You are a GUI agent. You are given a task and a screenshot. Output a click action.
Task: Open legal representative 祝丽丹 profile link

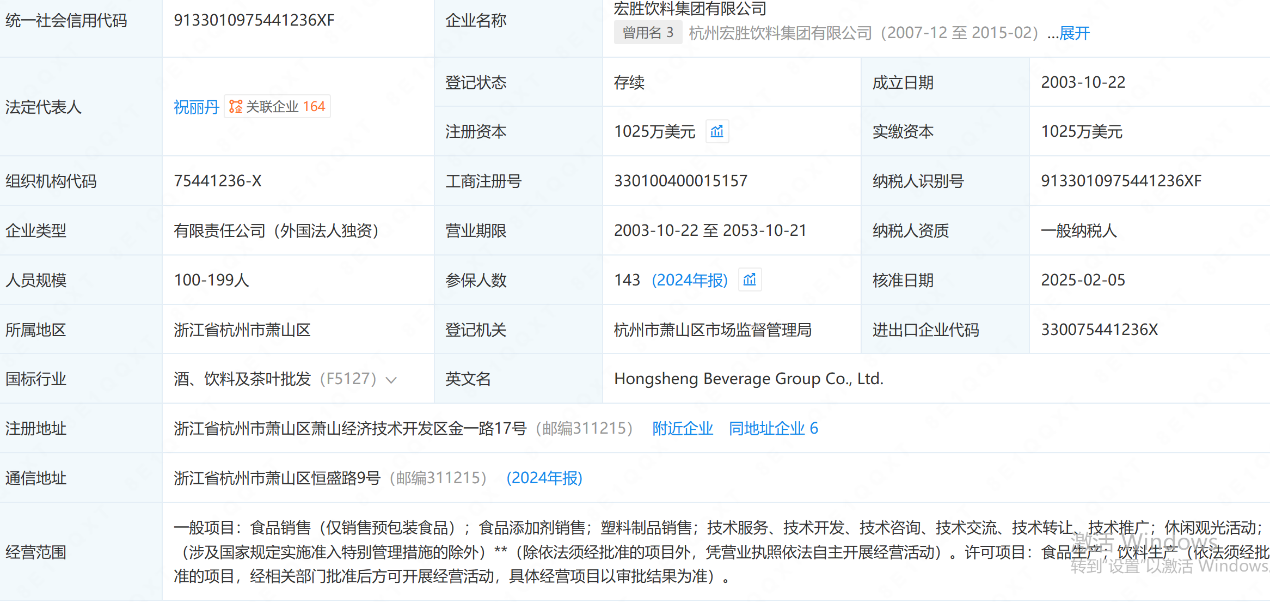(x=196, y=107)
